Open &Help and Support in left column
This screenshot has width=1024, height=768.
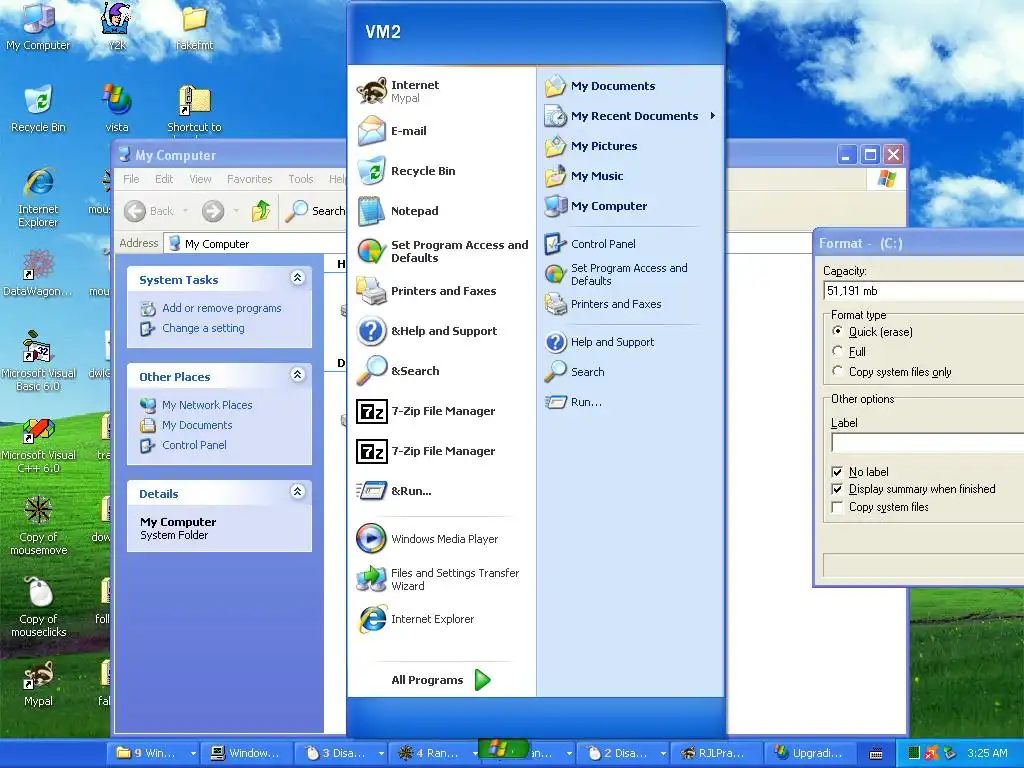[441, 331]
